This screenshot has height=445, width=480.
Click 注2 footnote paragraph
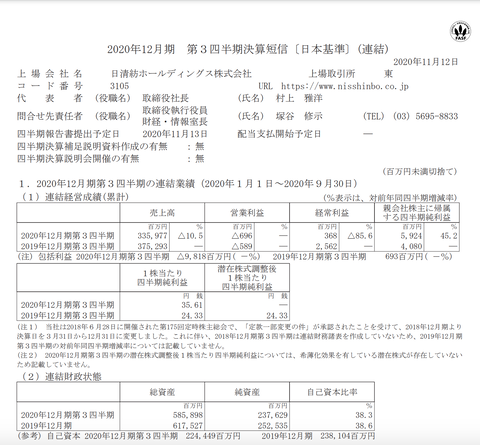tap(240, 360)
